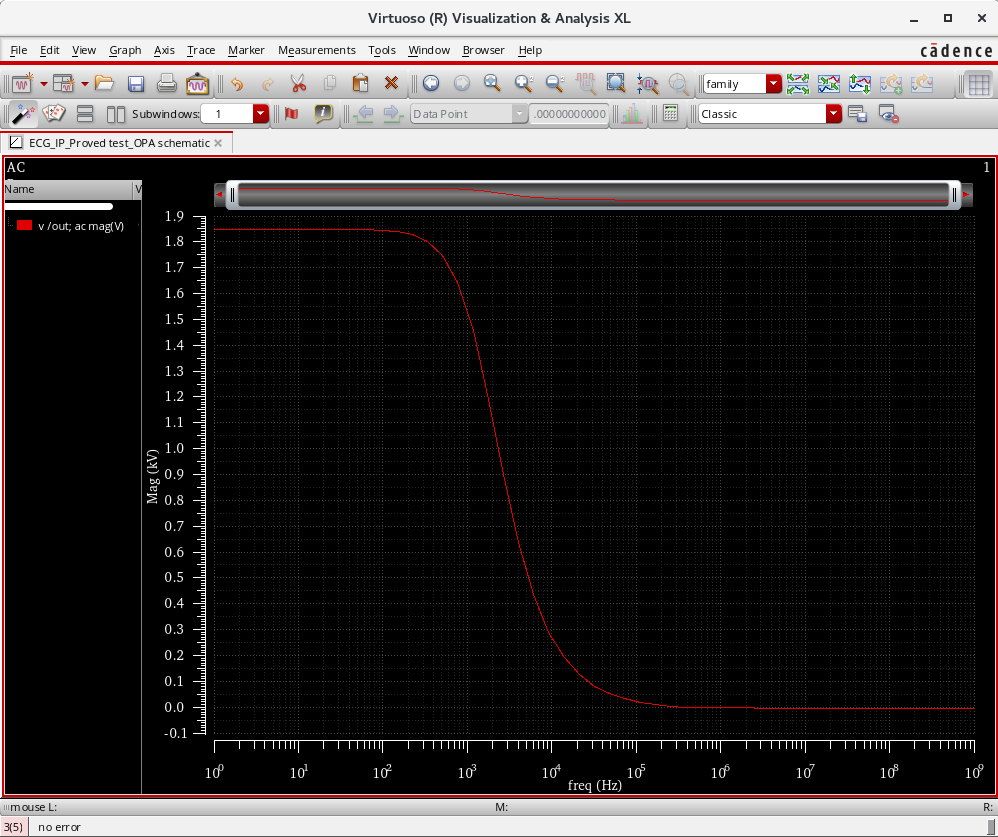Go to previous zoom with blue back arrow

431,83
